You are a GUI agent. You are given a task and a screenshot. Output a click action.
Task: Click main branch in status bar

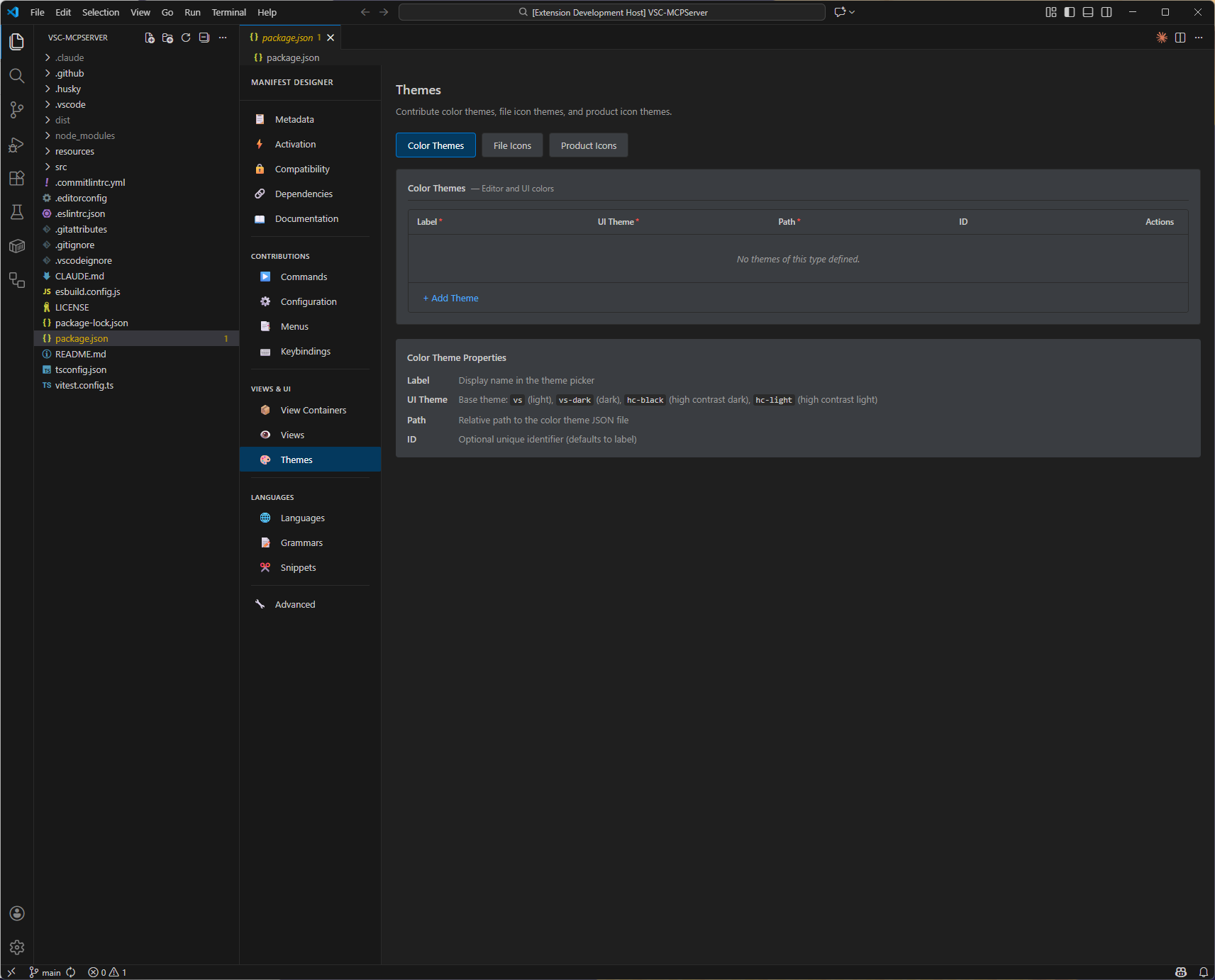(45, 972)
